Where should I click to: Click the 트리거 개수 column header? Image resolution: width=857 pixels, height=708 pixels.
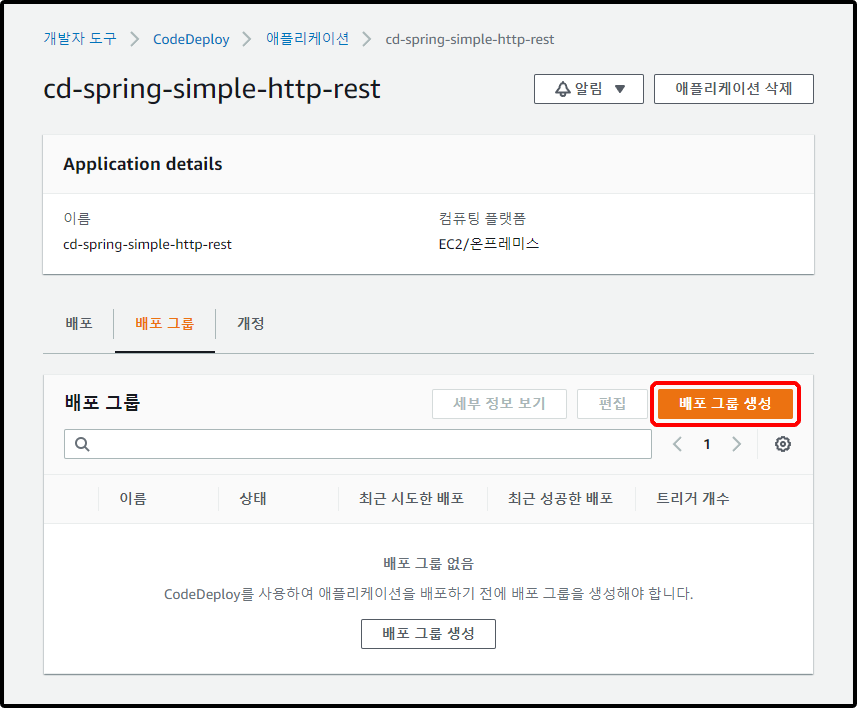[x=692, y=498]
